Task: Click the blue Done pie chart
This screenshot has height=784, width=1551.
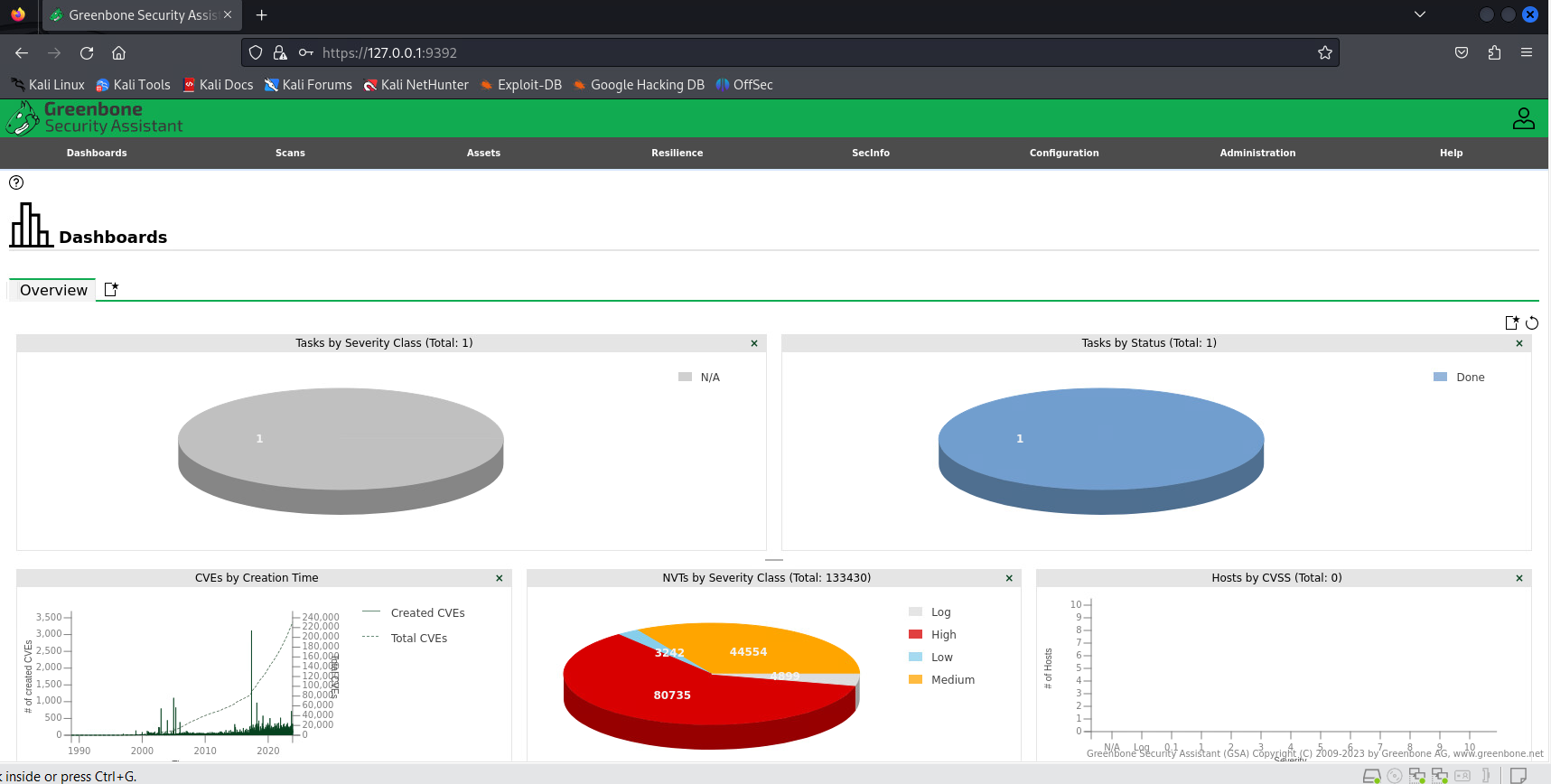Action: tap(1101, 451)
